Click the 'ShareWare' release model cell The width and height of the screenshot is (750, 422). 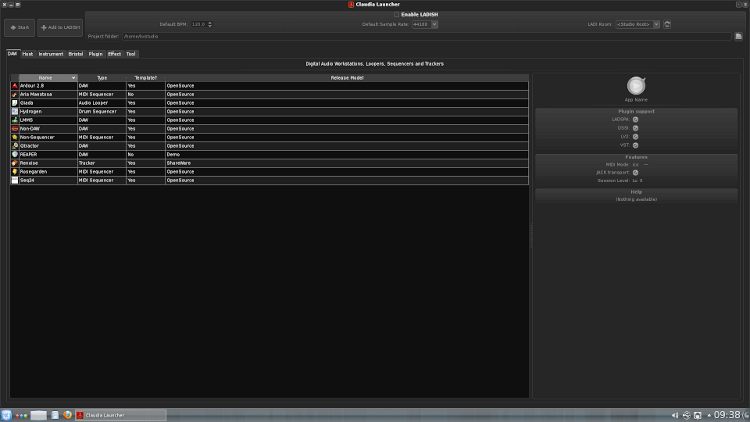point(347,163)
